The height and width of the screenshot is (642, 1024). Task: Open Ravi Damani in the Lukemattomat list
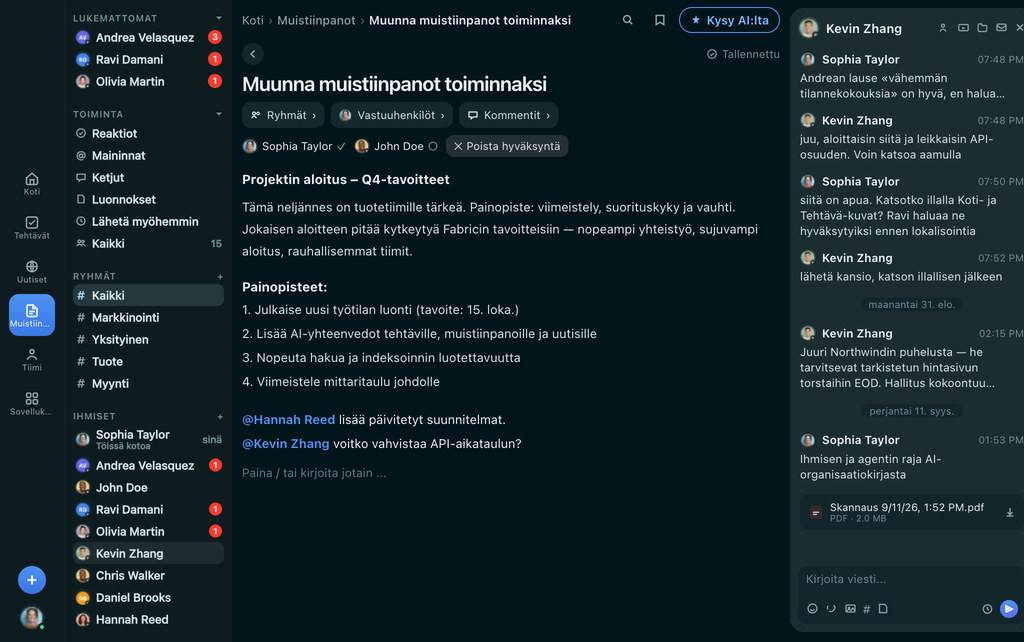click(x=148, y=59)
